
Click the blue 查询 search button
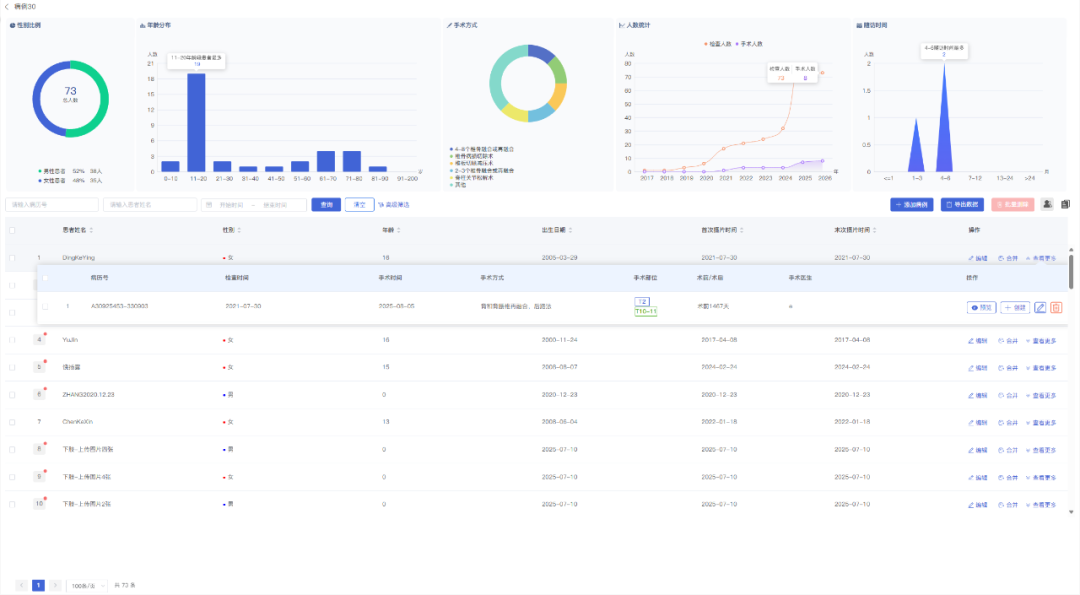(326, 205)
